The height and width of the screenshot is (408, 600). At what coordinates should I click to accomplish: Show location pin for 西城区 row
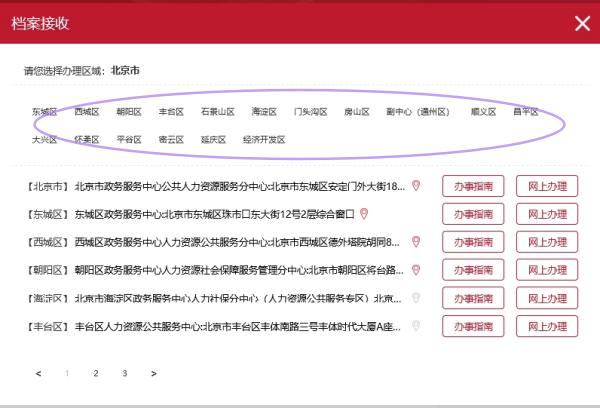click(x=416, y=242)
